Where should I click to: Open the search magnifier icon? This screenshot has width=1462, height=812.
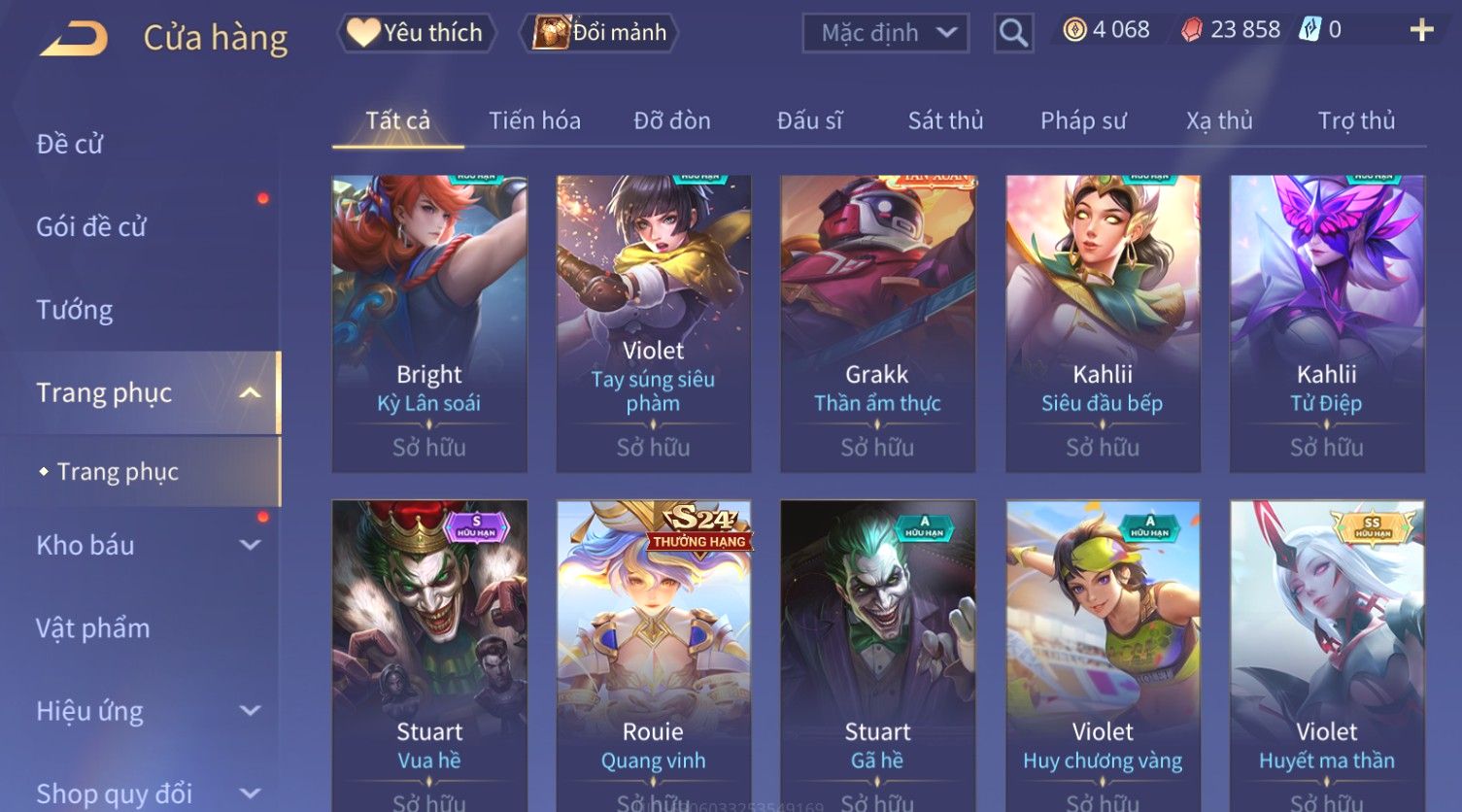[1013, 33]
